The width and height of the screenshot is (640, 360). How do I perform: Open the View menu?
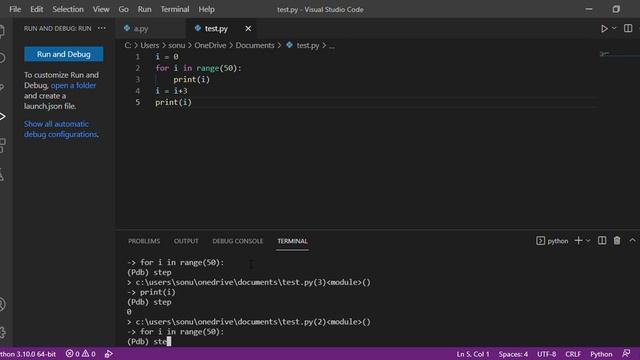pyautogui.click(x=101, y=9)
